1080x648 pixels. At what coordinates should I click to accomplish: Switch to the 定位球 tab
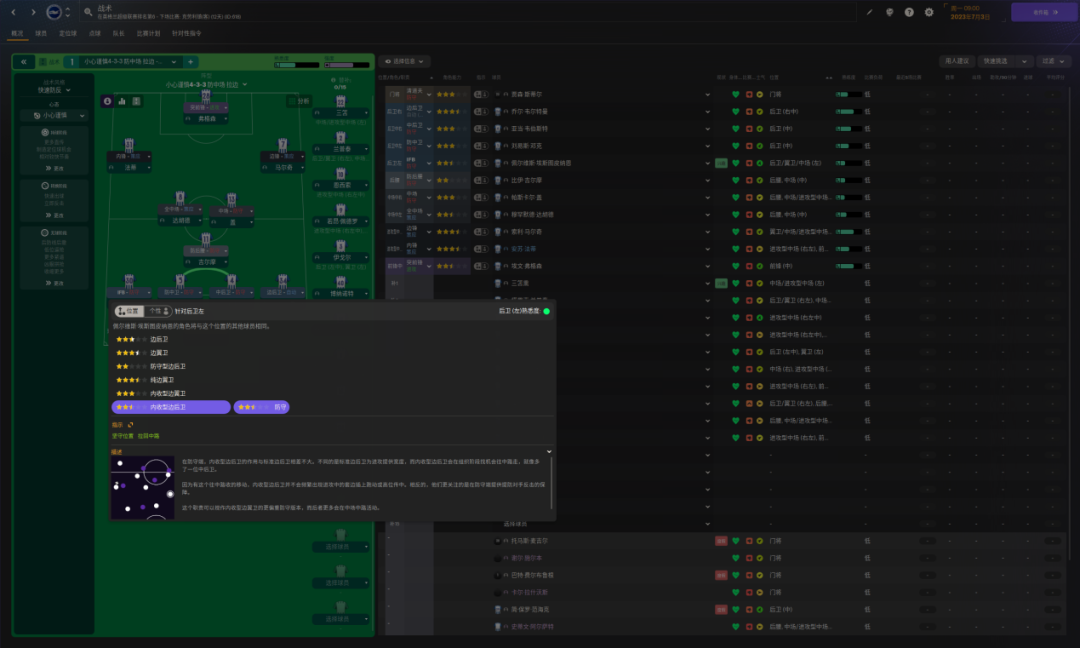tap(68, 33)
